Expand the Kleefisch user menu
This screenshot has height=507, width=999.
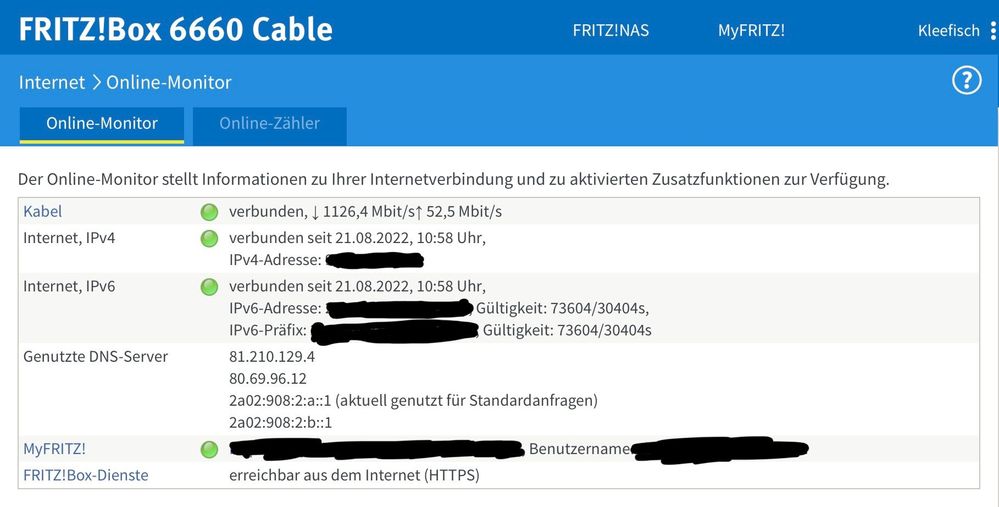[948, 30]
